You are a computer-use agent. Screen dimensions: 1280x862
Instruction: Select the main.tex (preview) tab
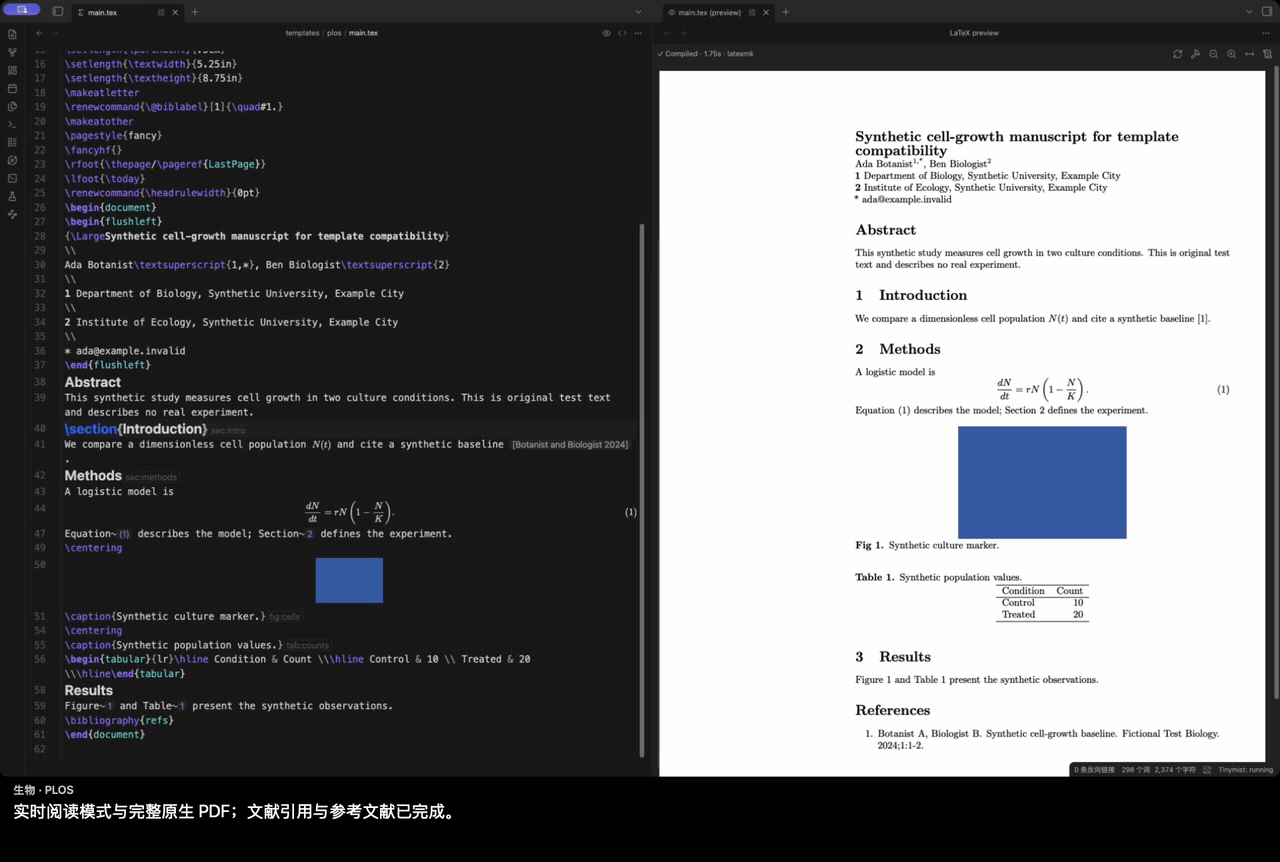point(720,12)
